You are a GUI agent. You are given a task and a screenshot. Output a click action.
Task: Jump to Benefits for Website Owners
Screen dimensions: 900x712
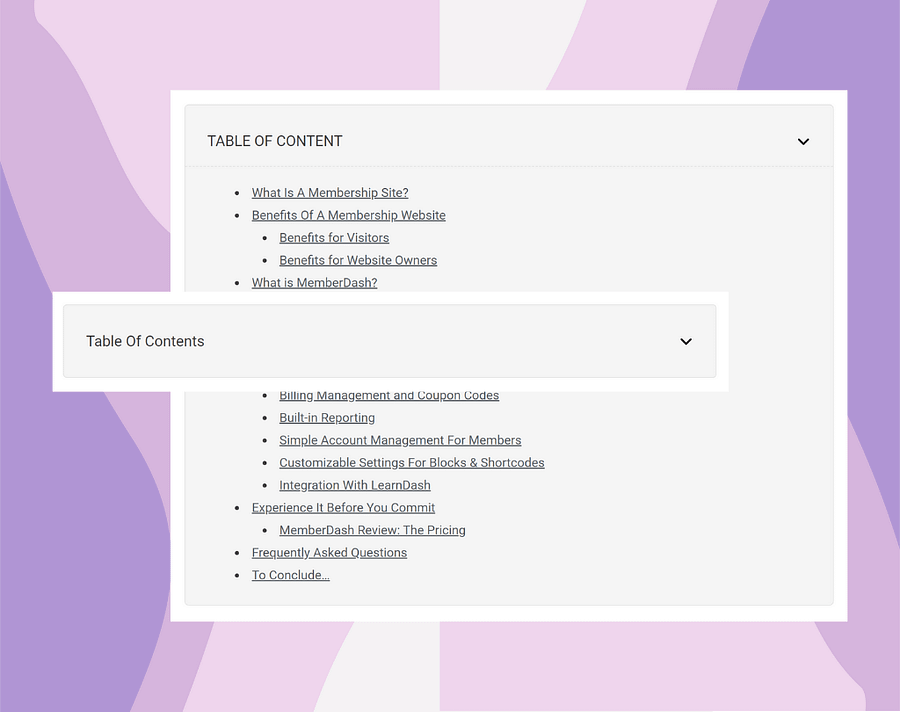pos(358,260)
